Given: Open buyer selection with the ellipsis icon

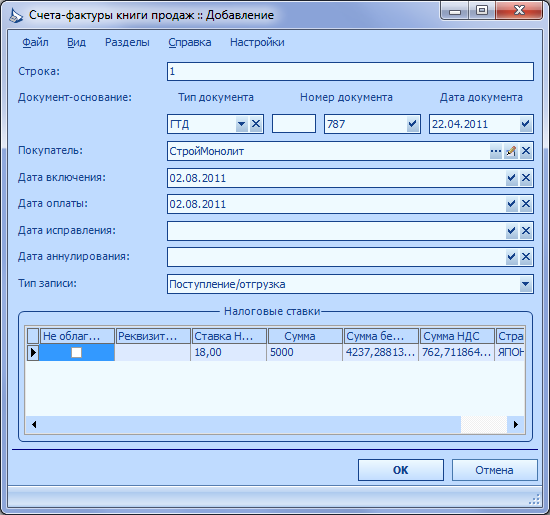Looking at the screenshot, I should (x=496, y=151).
